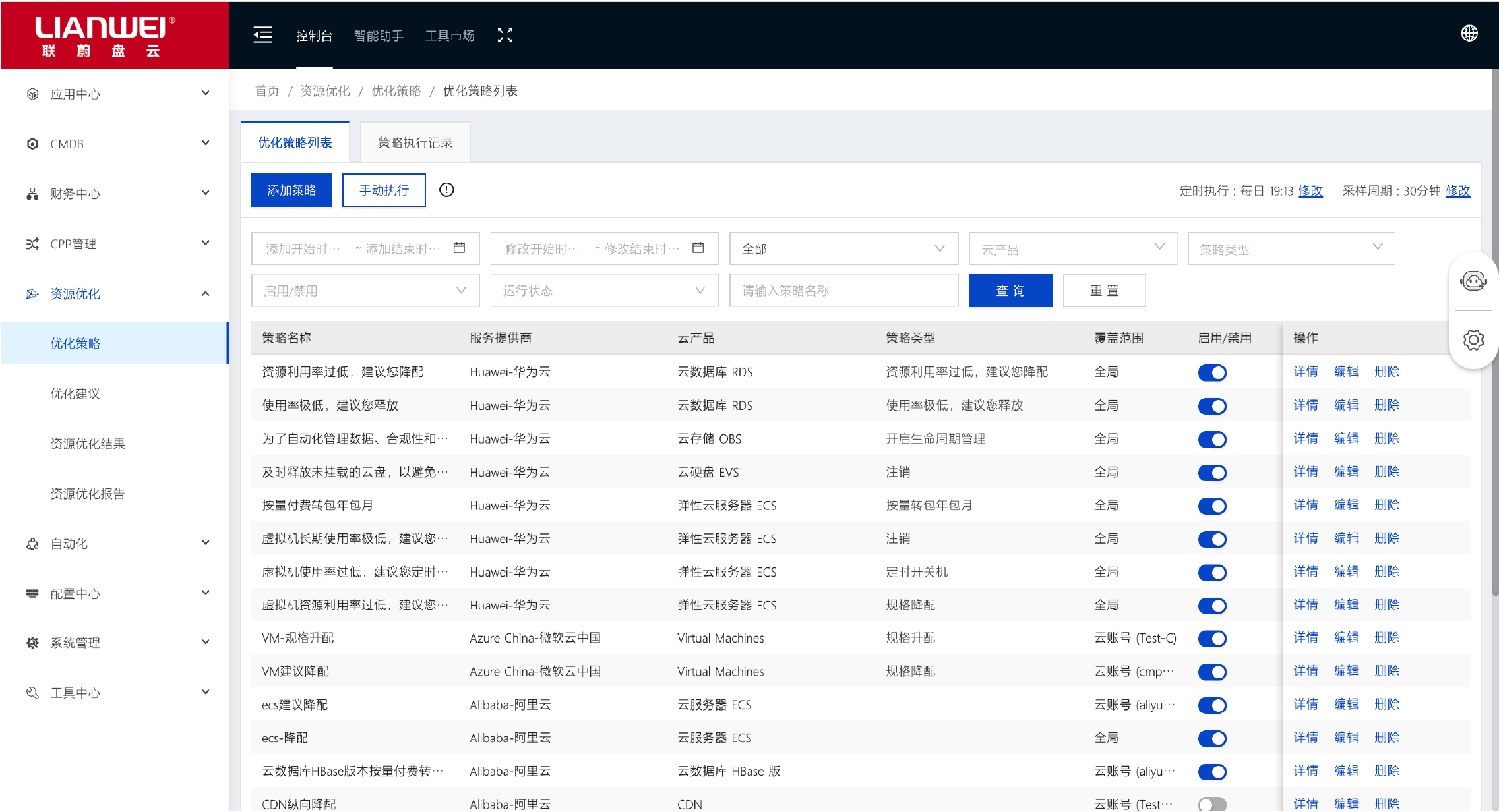
Task: Open the 启用/禁用 filter dropdown
Action: coord(365,291)
